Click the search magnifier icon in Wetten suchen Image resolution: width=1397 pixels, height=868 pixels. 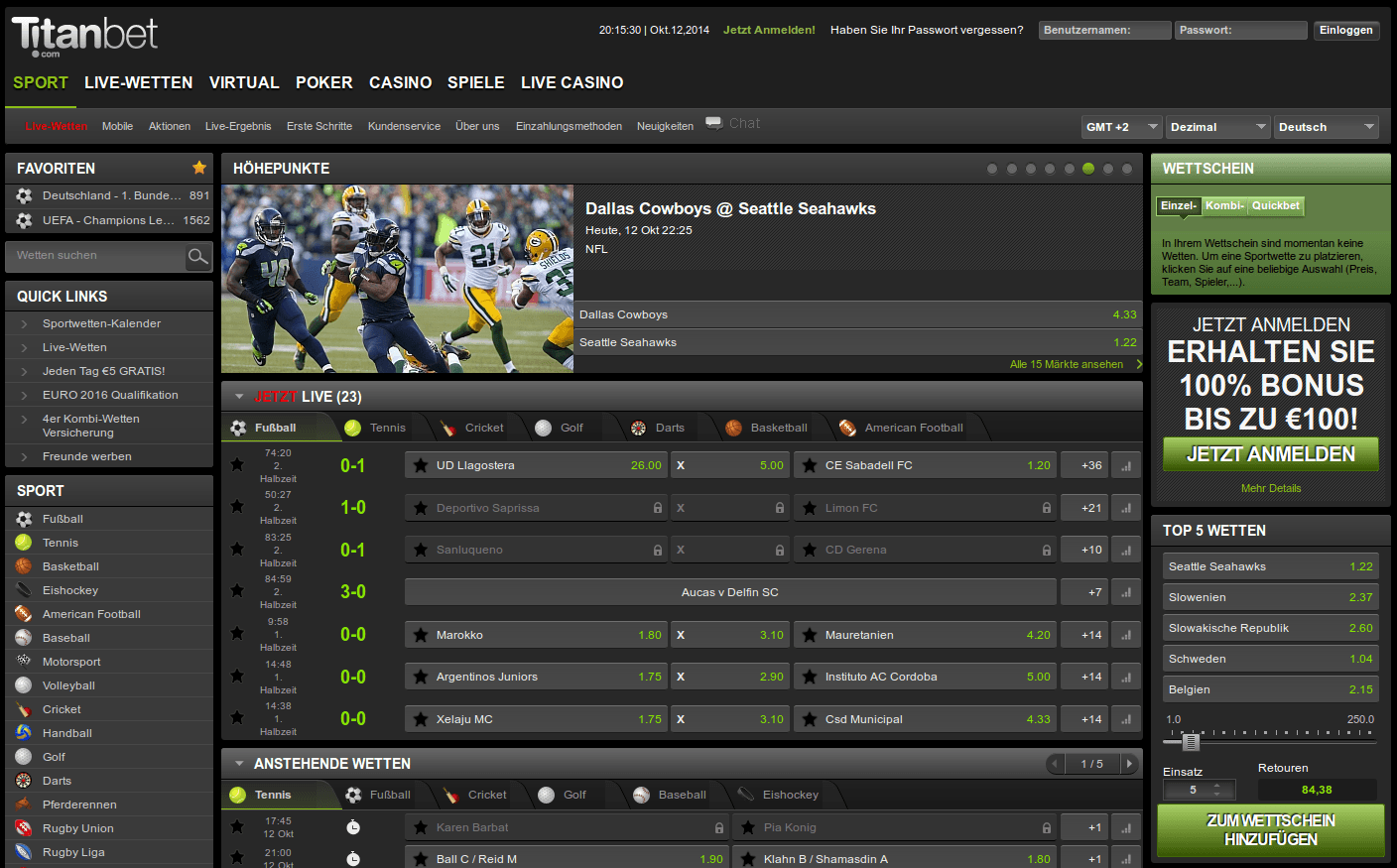pyautogui.click(x=198, y=257)
